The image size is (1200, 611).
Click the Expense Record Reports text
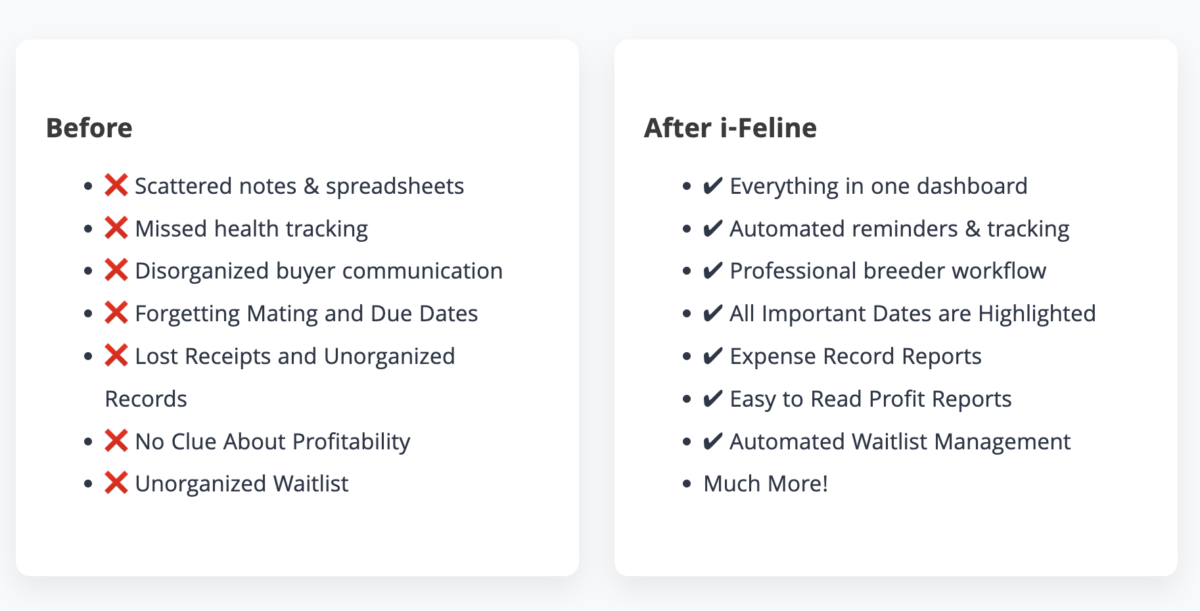pos(856,356)
